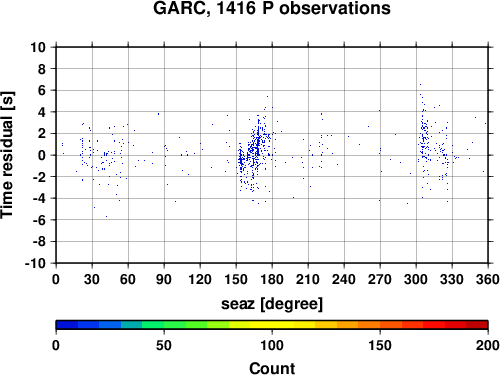
Task: Select the dark blue colorbar segment at 0
Action: coord(67,325)
